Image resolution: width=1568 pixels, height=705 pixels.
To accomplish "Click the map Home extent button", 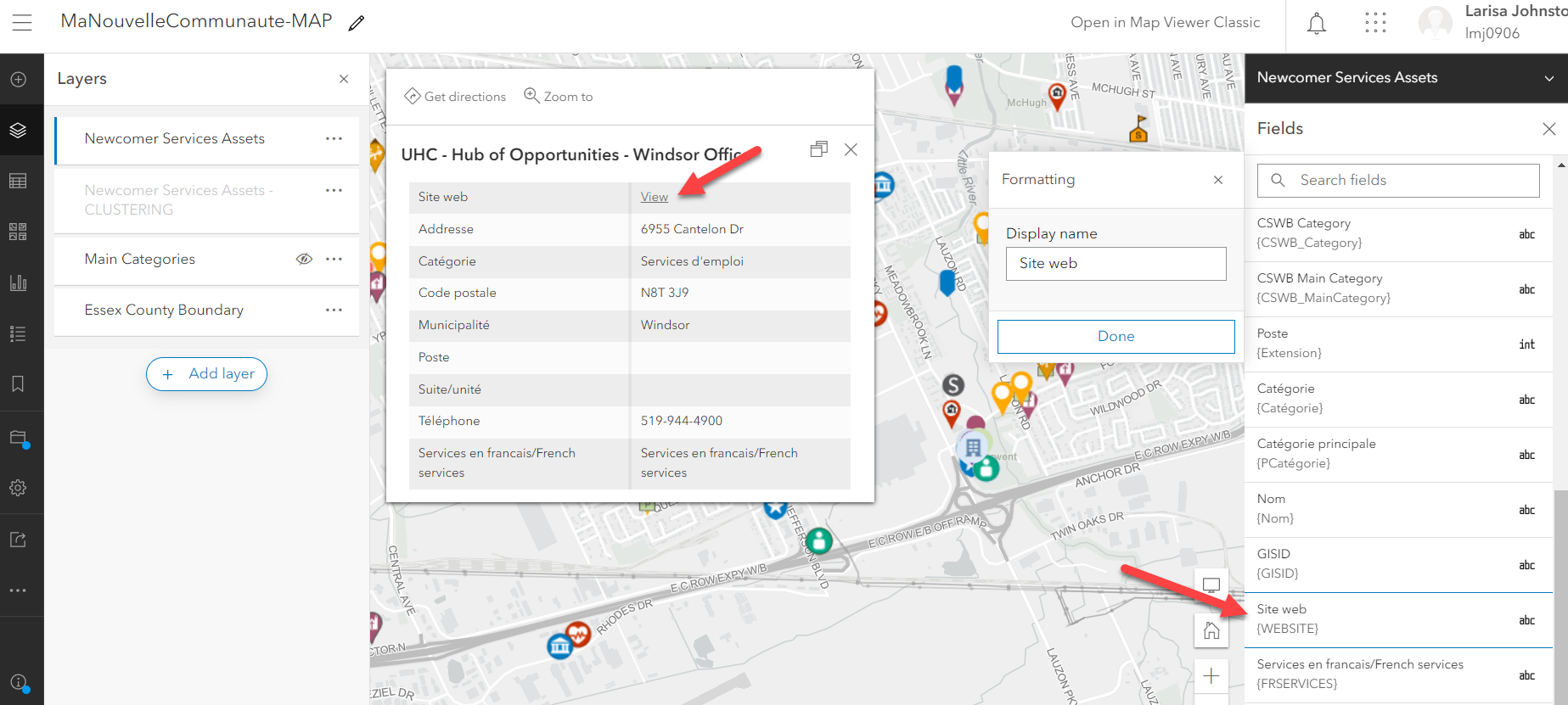I will (x=1211, y=630).
